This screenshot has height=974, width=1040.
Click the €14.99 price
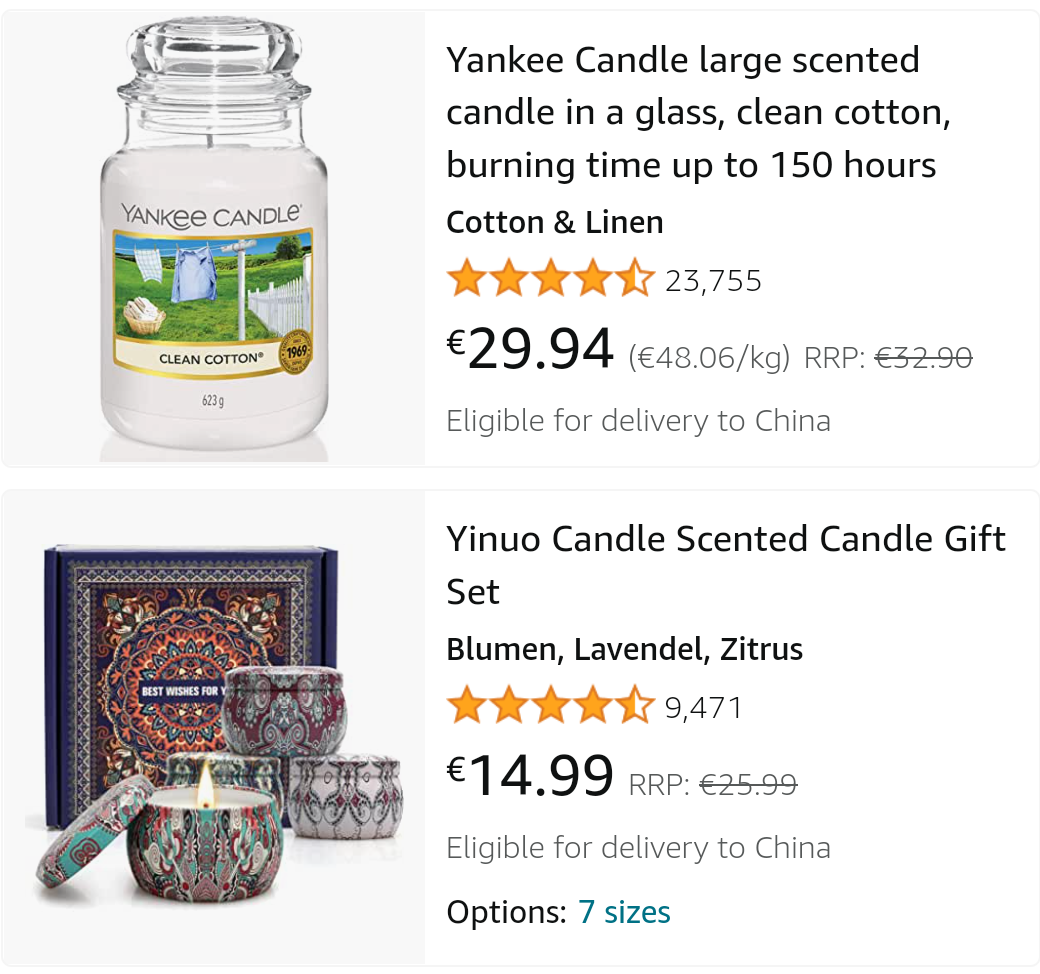point(530,777)
